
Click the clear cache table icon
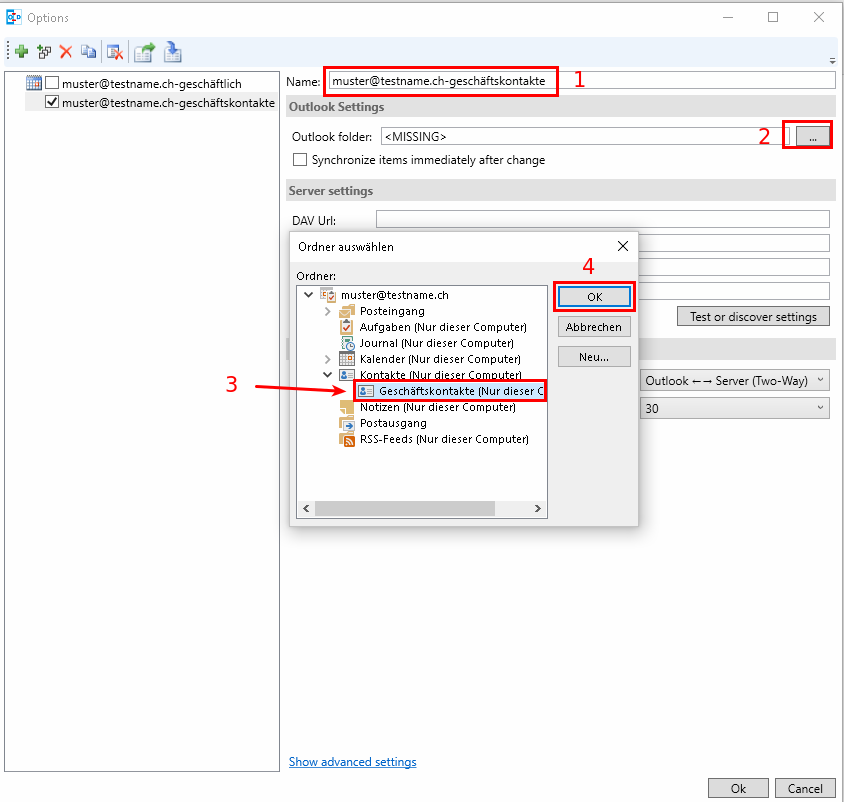[114, 52]
